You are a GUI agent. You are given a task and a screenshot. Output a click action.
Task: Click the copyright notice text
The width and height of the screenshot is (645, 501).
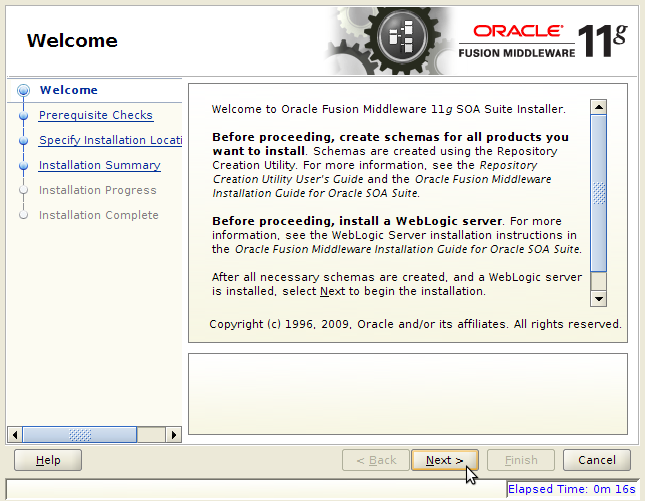(x=415, y=324)
